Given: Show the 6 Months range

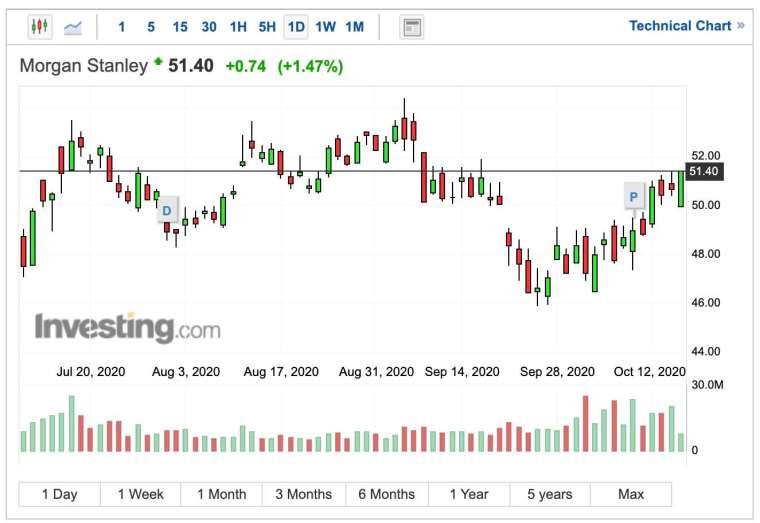Looking at the screenshot, I should (387, 494).
